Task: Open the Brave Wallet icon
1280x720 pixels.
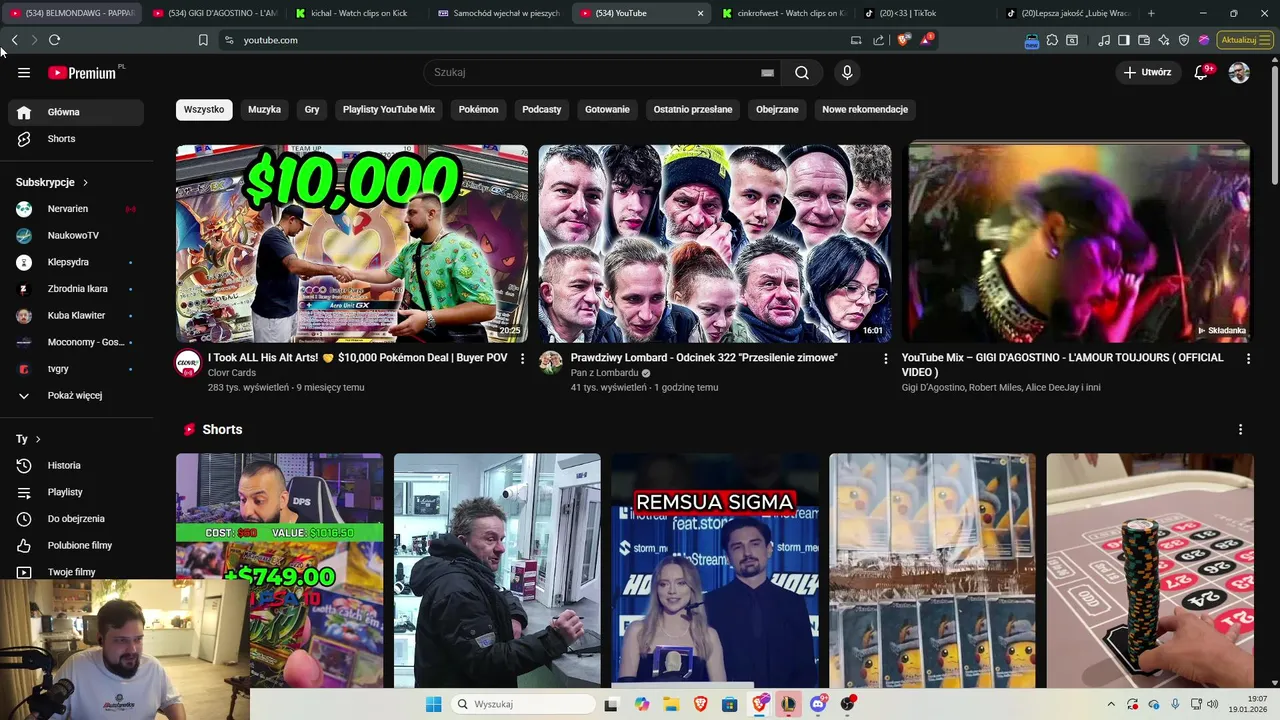Action: tap(1143, 40)
